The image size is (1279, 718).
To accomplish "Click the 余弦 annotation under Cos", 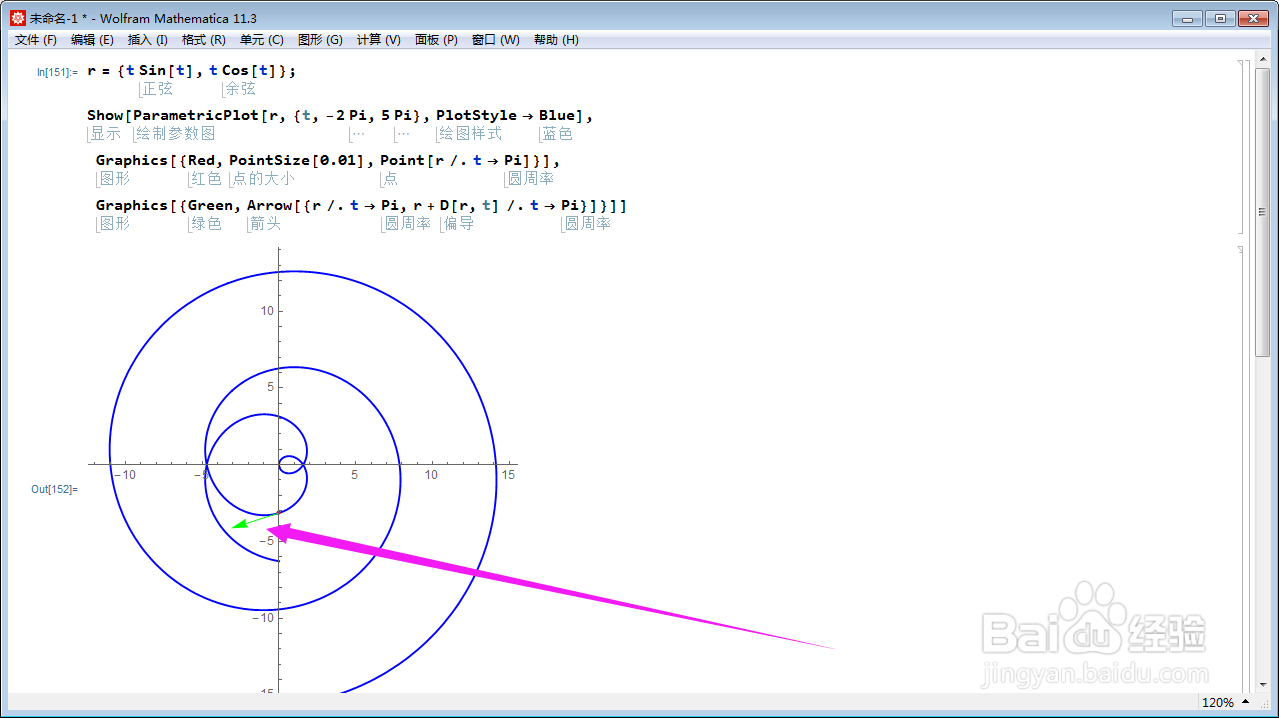I will [241, 89].
